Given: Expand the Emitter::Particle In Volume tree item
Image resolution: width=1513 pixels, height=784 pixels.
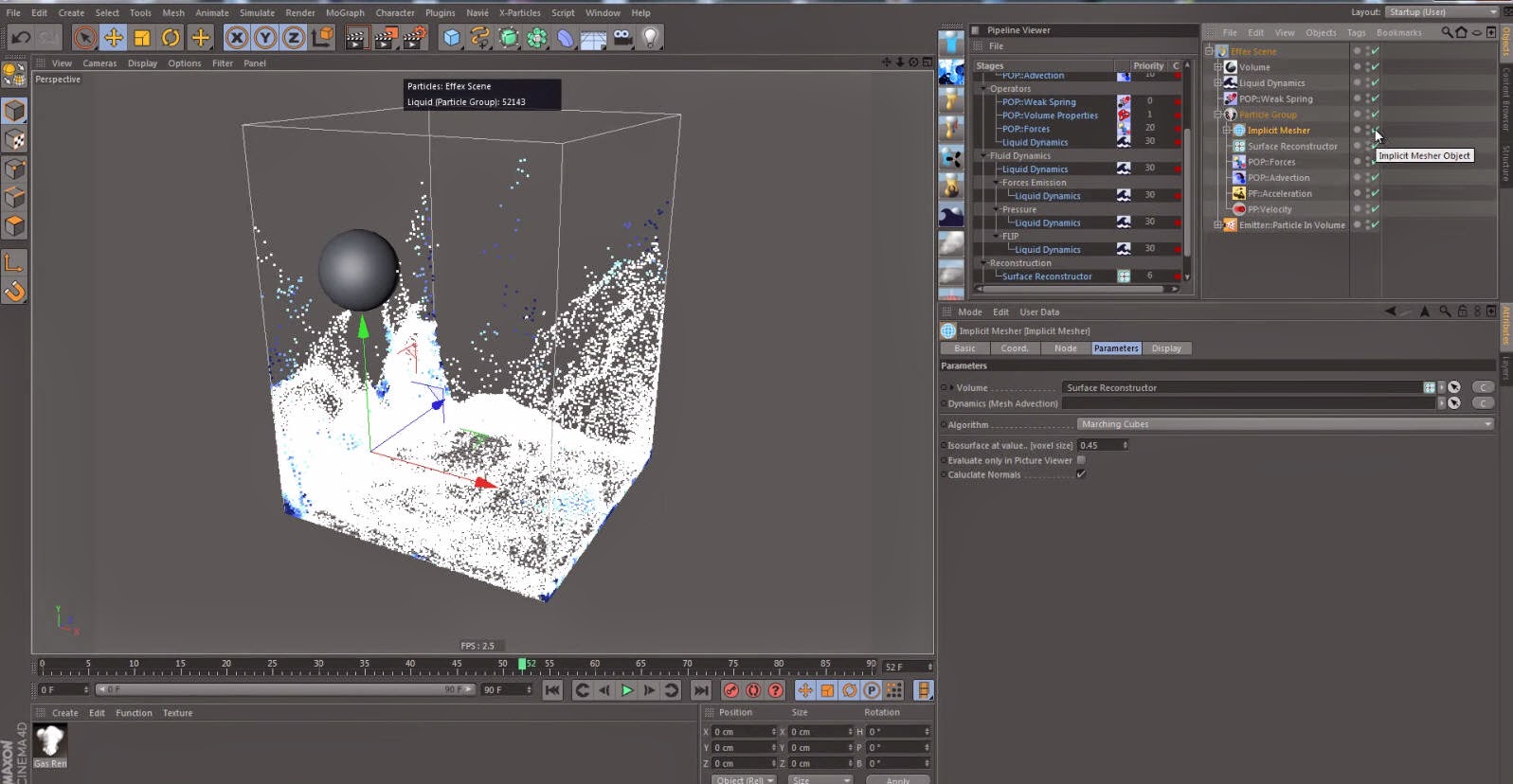Looking at the screenshot, I should point(1218,225).
